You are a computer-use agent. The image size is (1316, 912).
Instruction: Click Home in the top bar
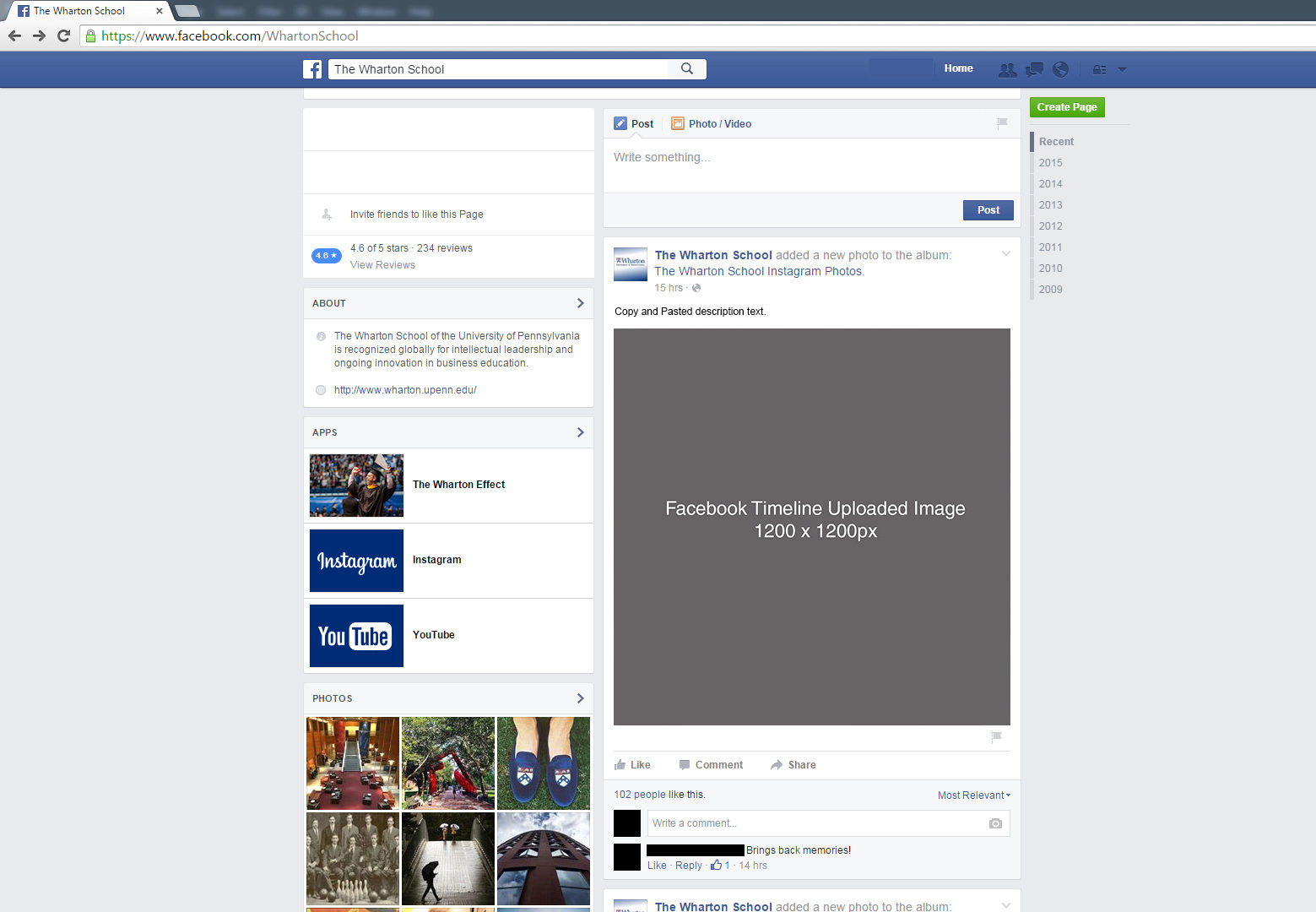(958, 68)
